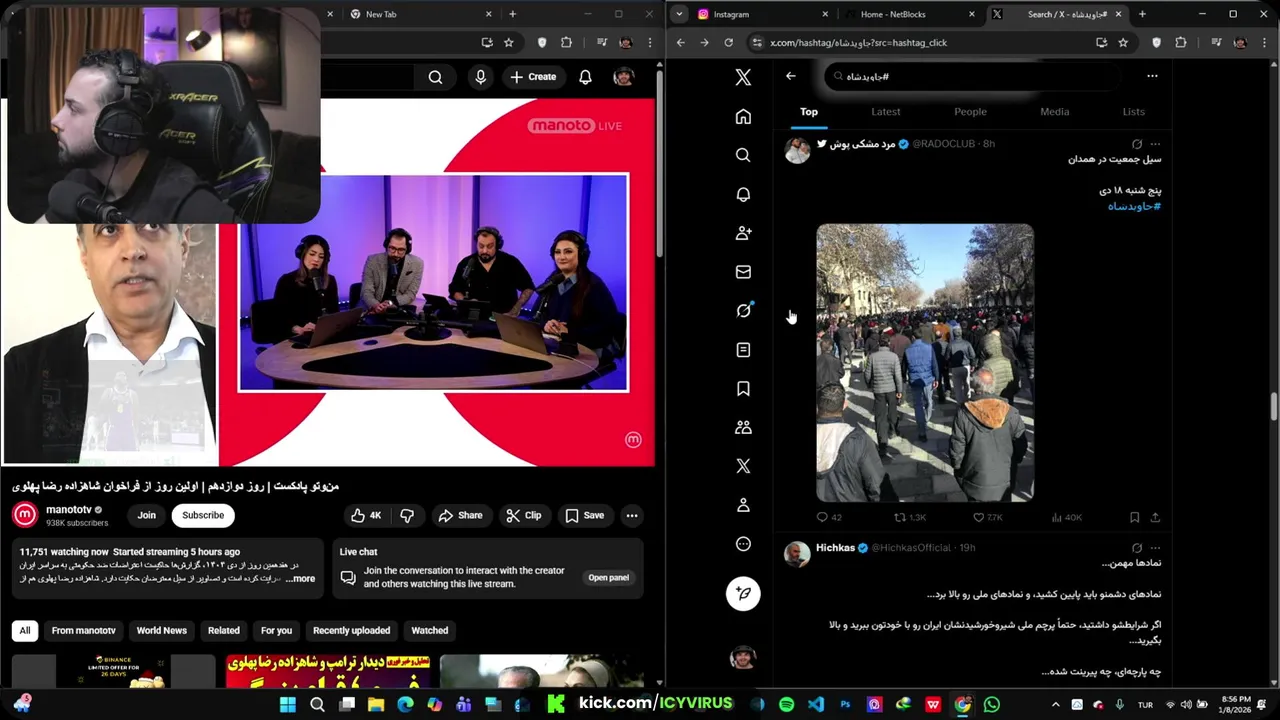Open YouTube account avatar menu
1280x720 pixels.
click(623, 77)
